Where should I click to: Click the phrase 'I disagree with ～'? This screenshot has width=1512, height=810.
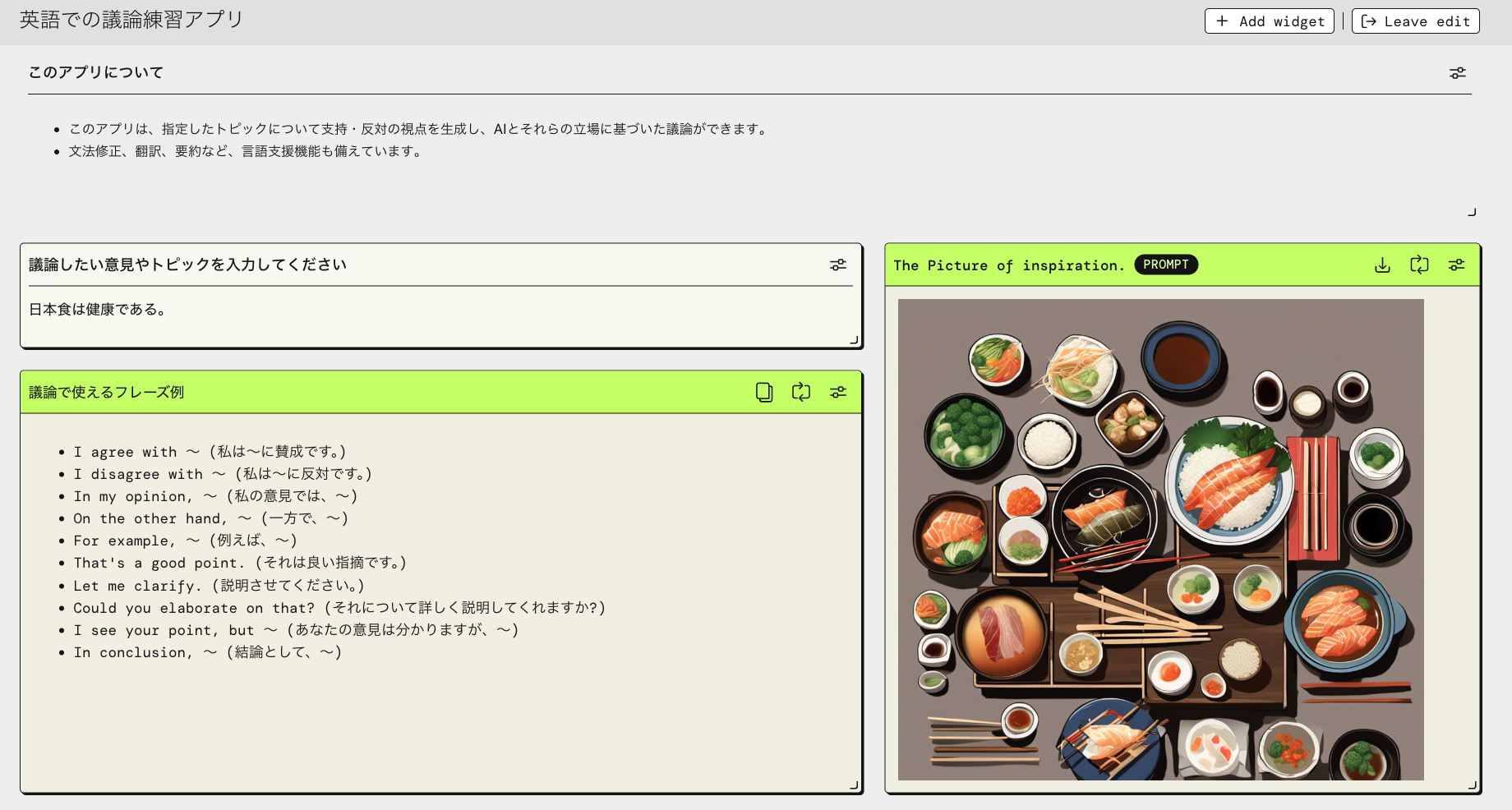point(150,474)
